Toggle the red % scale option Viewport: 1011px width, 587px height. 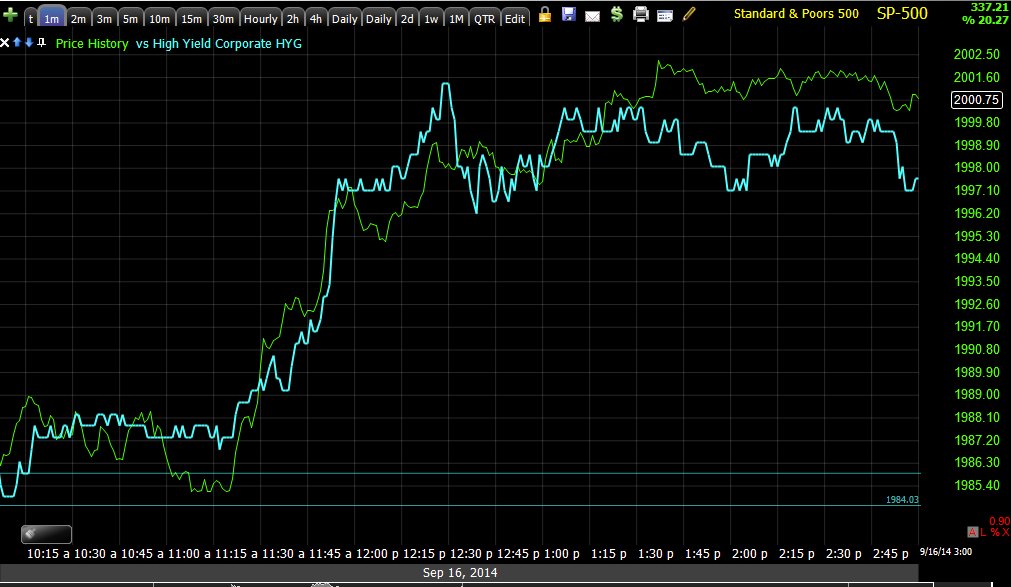coord(995,532)
